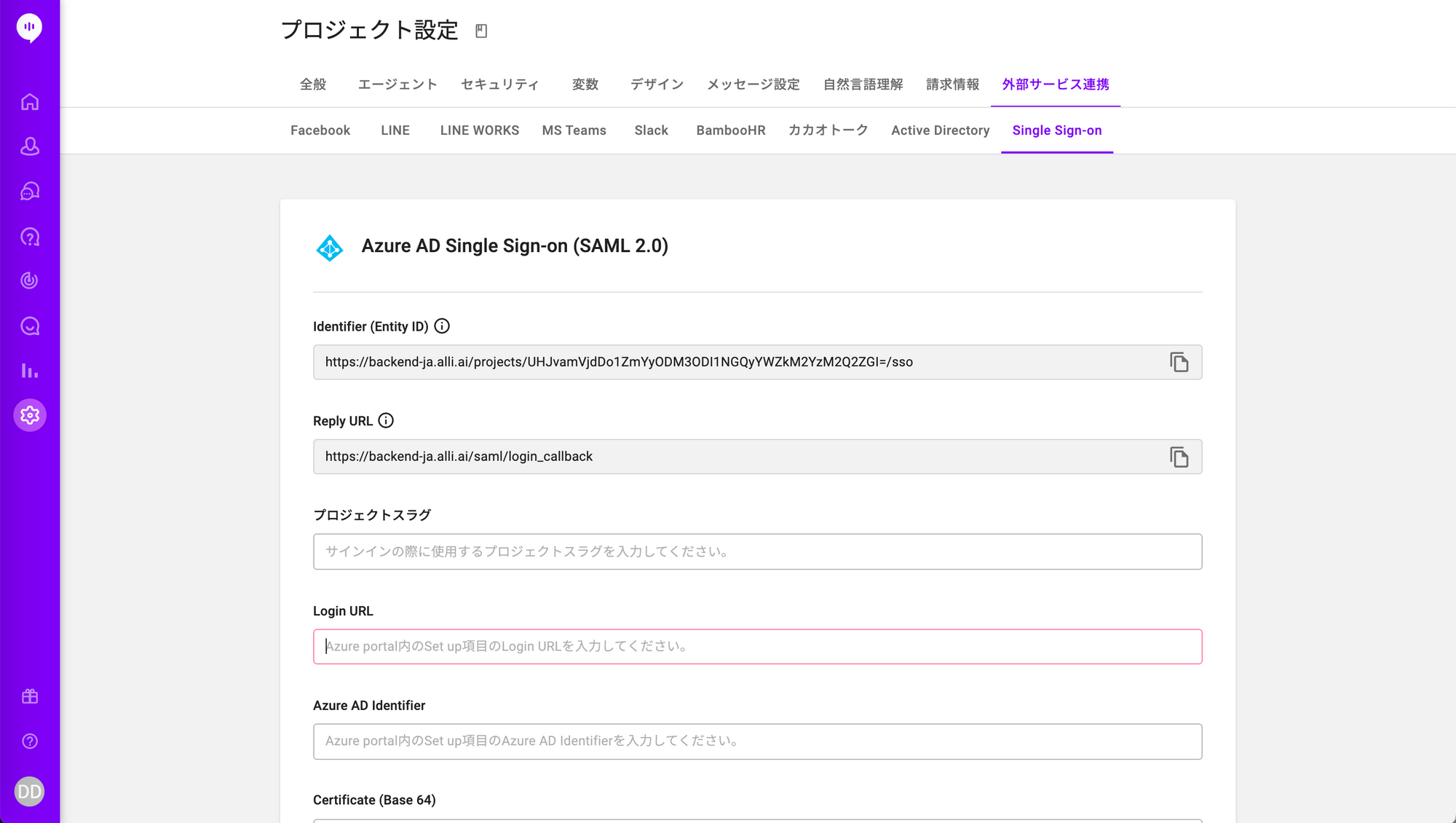The height and width of the screenshot is (823, 1456).
Task: Copy the Reply URL value
Action: coord(1179,457)
